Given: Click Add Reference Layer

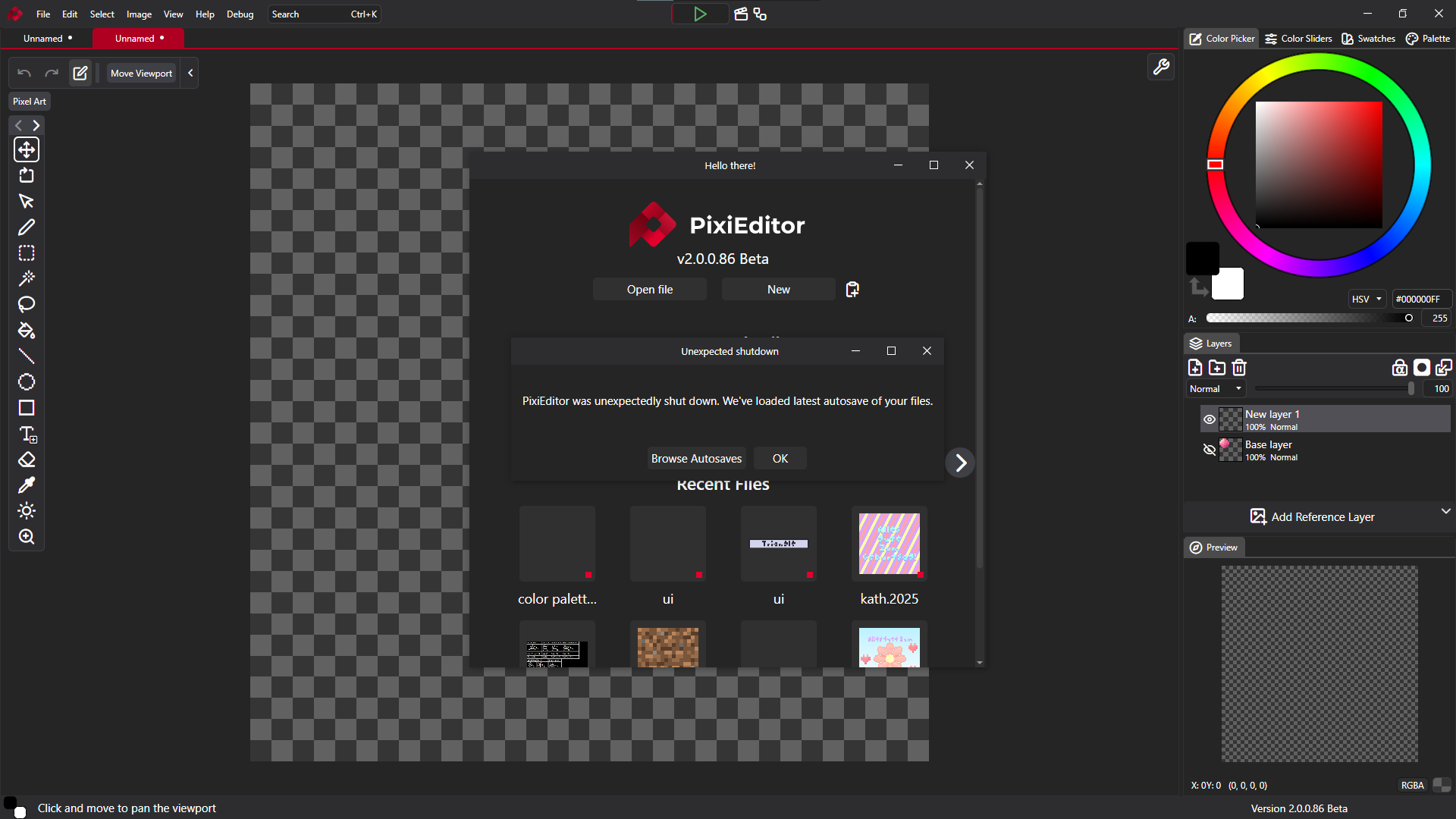Looking at the screenshot, I should [1312, 517].
